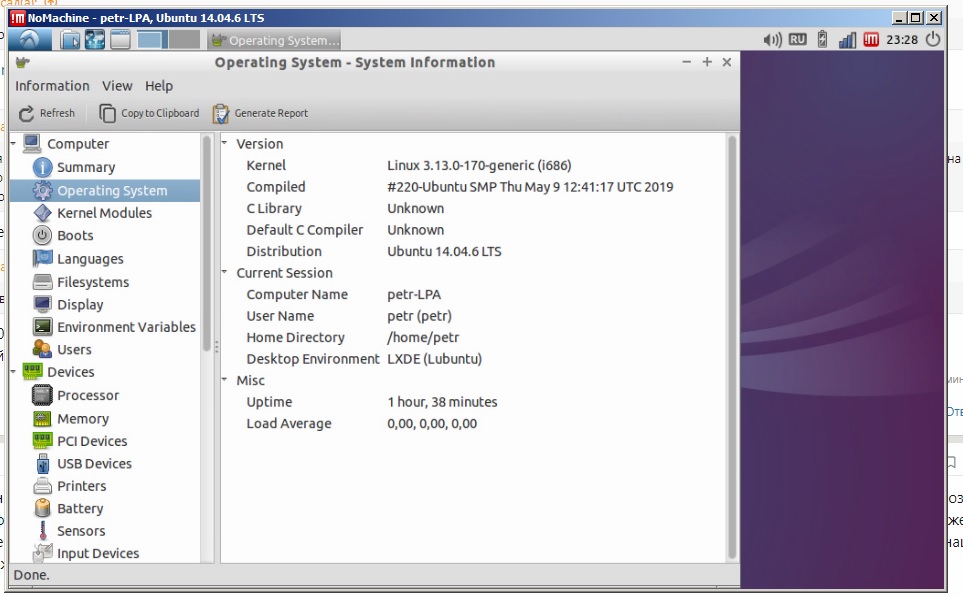Click the 'Done.' status bar text
Screen dimensions: 963x597
click(31, 575)
